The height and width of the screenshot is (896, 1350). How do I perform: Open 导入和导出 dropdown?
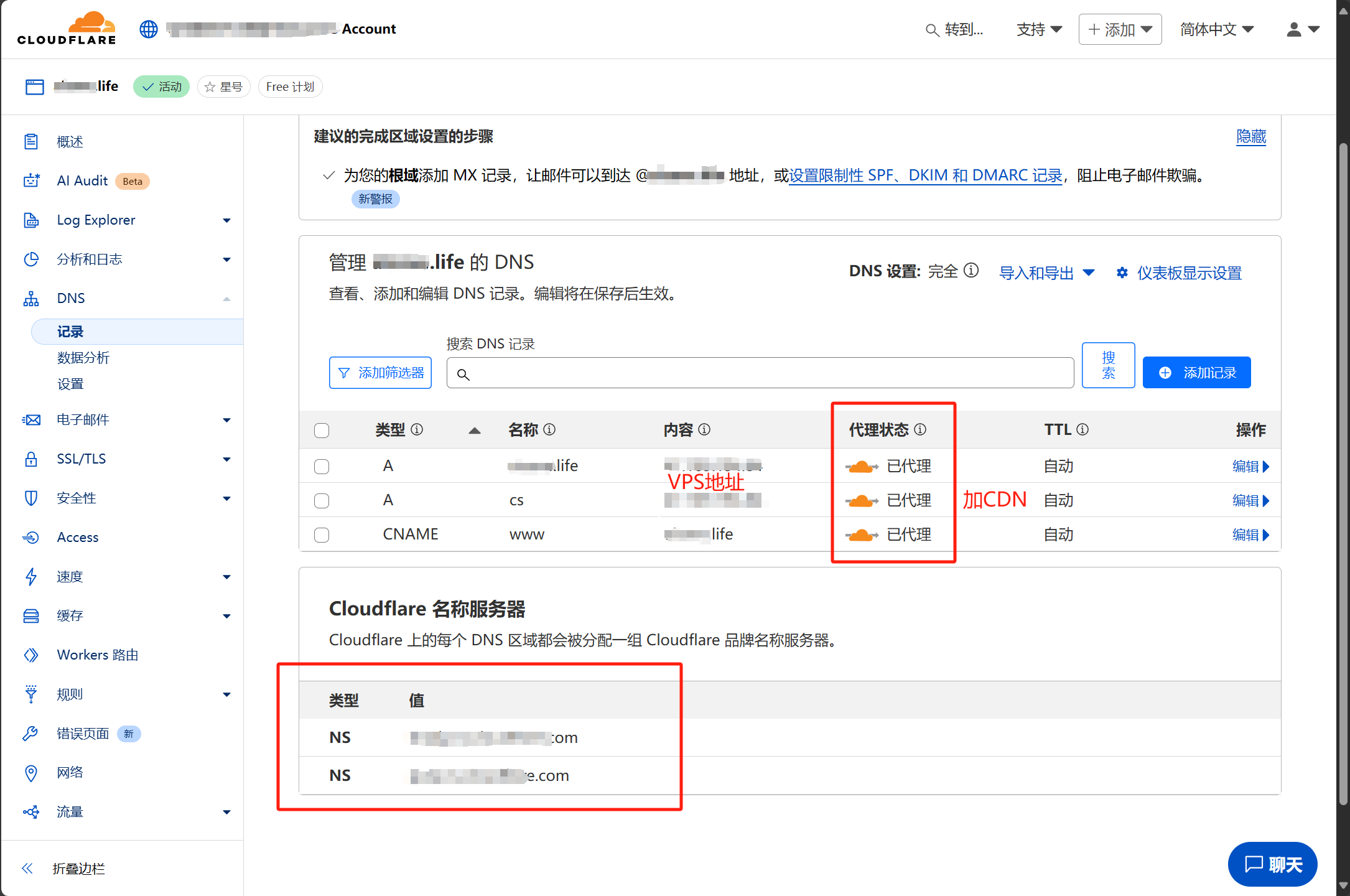point(1047,273)
